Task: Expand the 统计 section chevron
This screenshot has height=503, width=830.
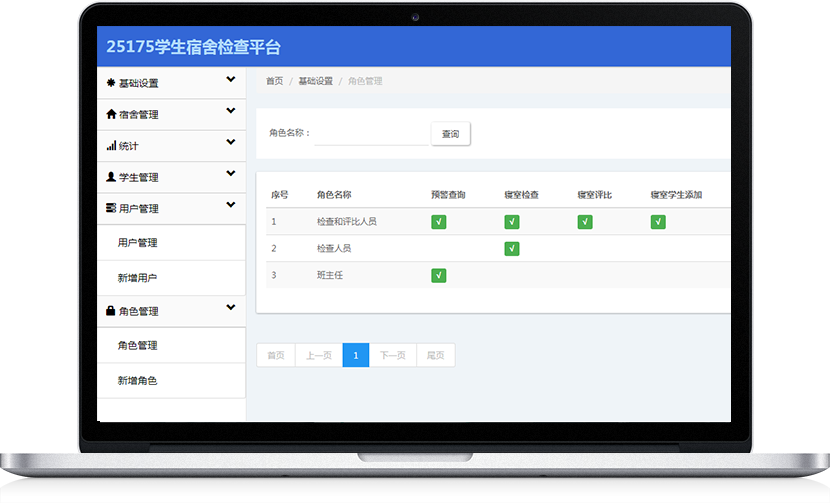Action: tap(231, 143)
